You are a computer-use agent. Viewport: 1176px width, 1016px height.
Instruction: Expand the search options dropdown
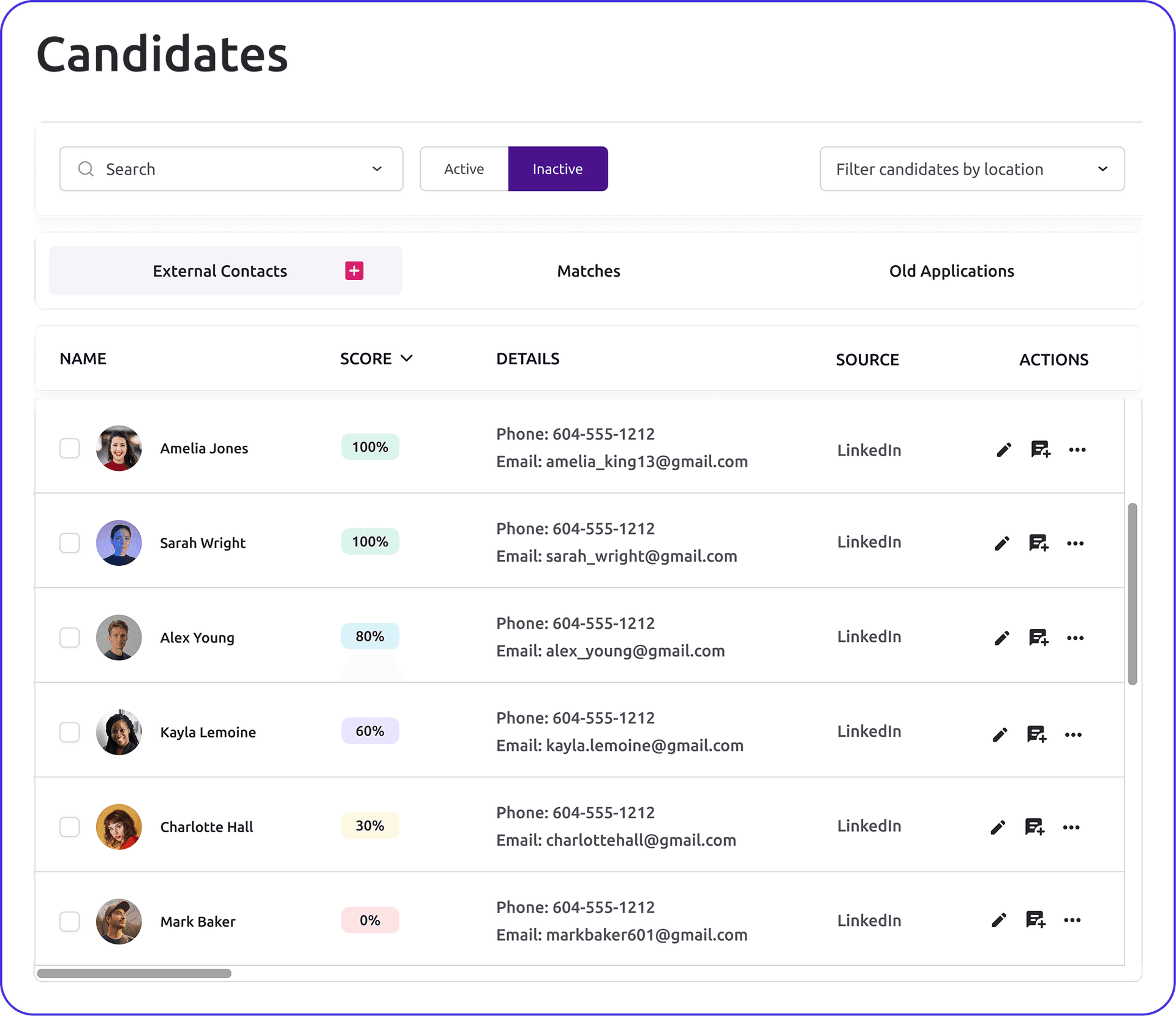coord(377,169)
